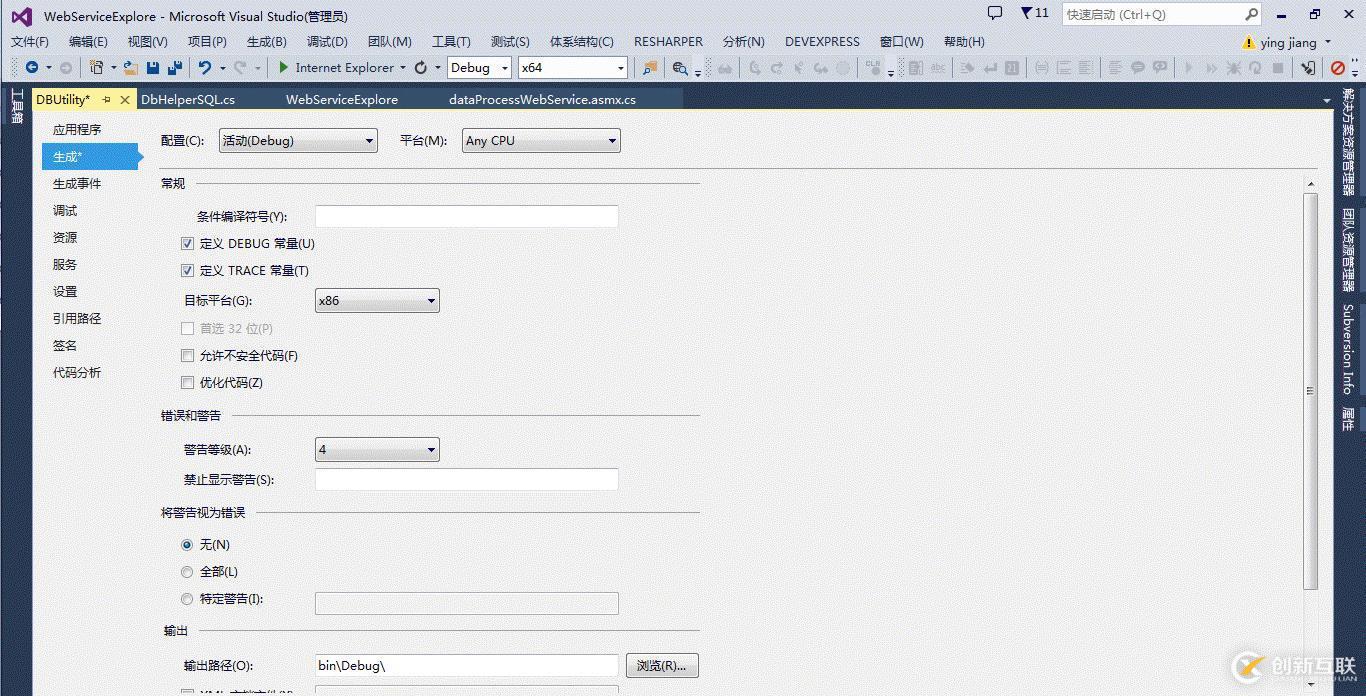Open the 平台(M) Any CPU dropdown

pyautogui.click(x=541, y=141)
